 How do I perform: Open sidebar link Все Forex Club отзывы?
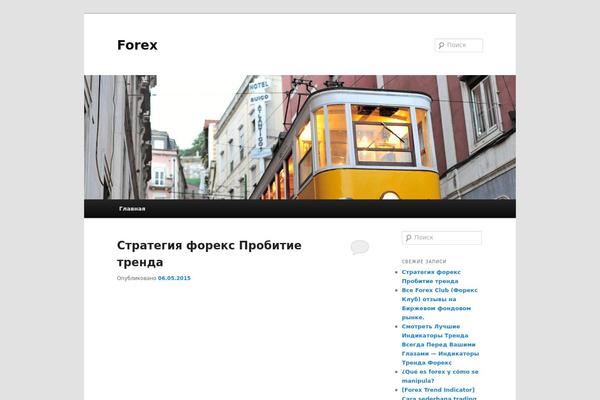[440, 304]
